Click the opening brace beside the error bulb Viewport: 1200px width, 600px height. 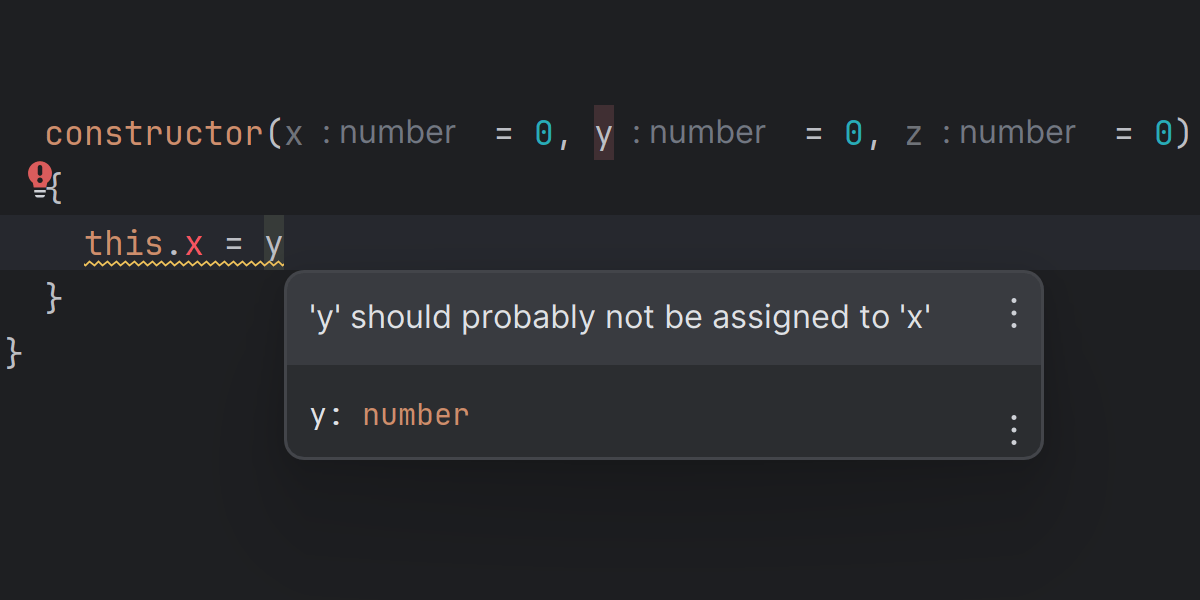(55, 189)
